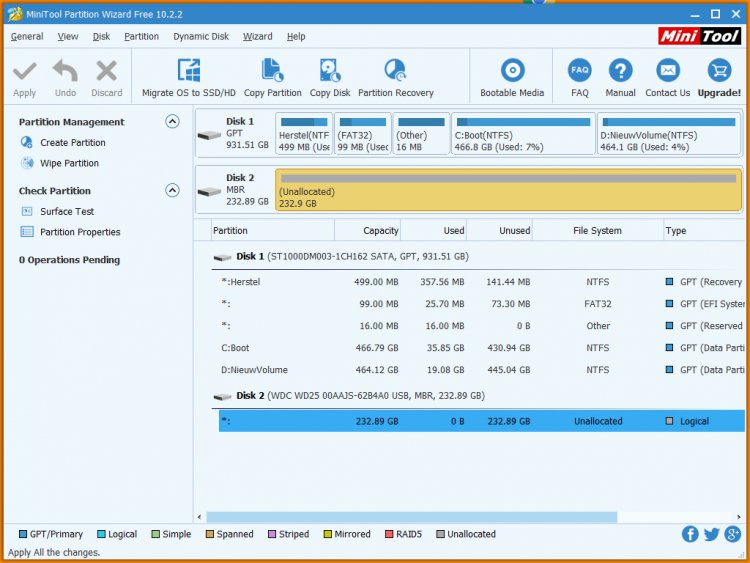Click the Bootable Media icon
The width and height of the screenshot is (750, 563).
pos(512,71)
